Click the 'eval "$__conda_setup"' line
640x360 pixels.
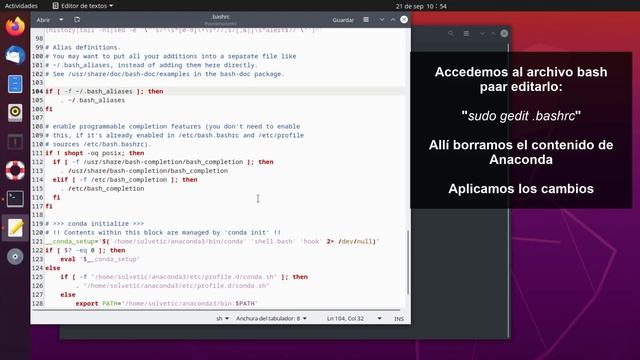100,259
